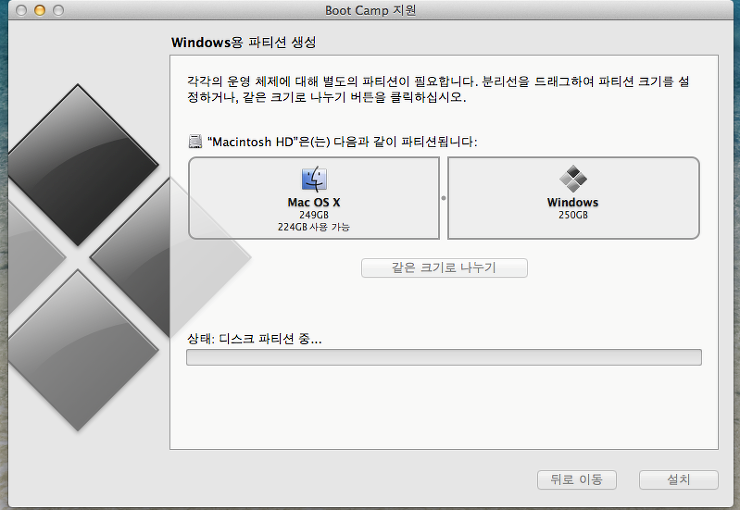Click the disk partitioning progress bar
This screenshot has width=740, height=510.
coord(444,357)
